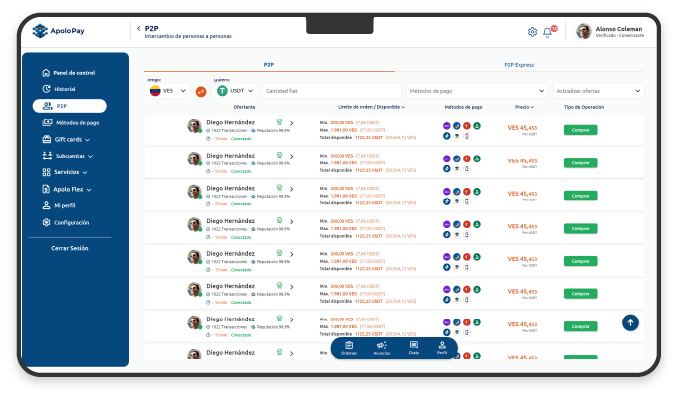This screenshot has height=398, width=678.
Task: Click Cerrar Sesión link
Action: click(x=70, y=248)
